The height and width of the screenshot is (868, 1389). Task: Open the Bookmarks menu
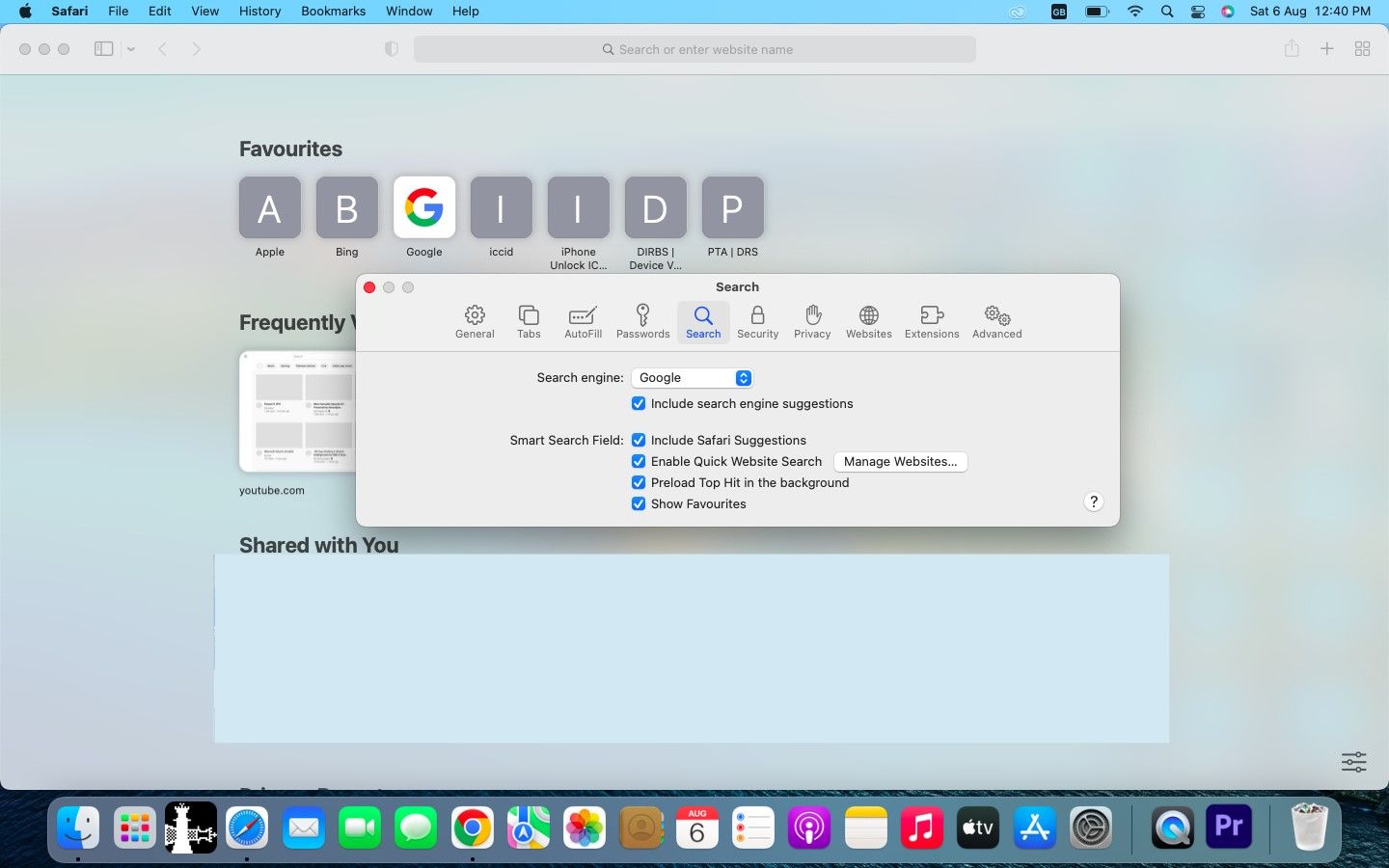point(333,11)
